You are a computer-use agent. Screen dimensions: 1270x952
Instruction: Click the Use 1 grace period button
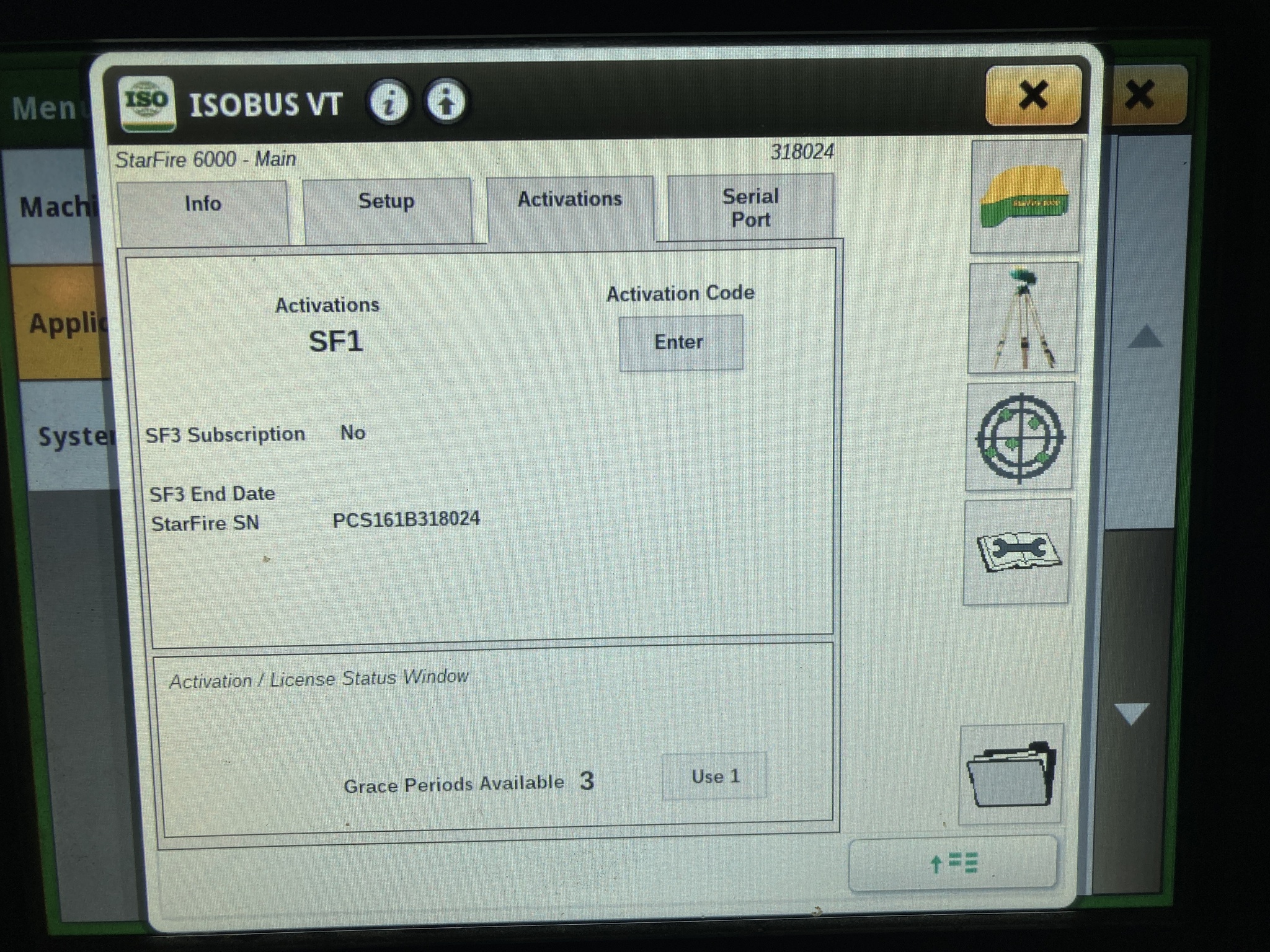pyautogui.click(x=714, y=776)
